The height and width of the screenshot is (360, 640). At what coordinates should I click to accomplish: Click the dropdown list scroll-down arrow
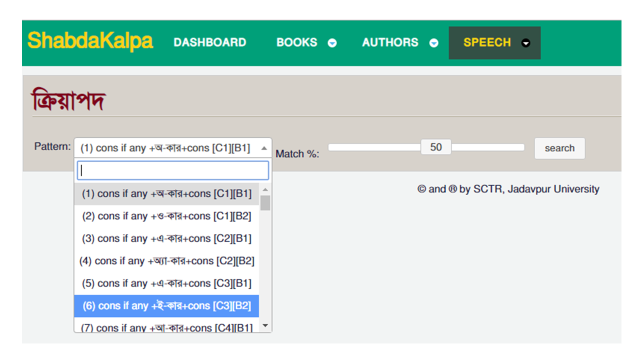click(x=265, y=325)
